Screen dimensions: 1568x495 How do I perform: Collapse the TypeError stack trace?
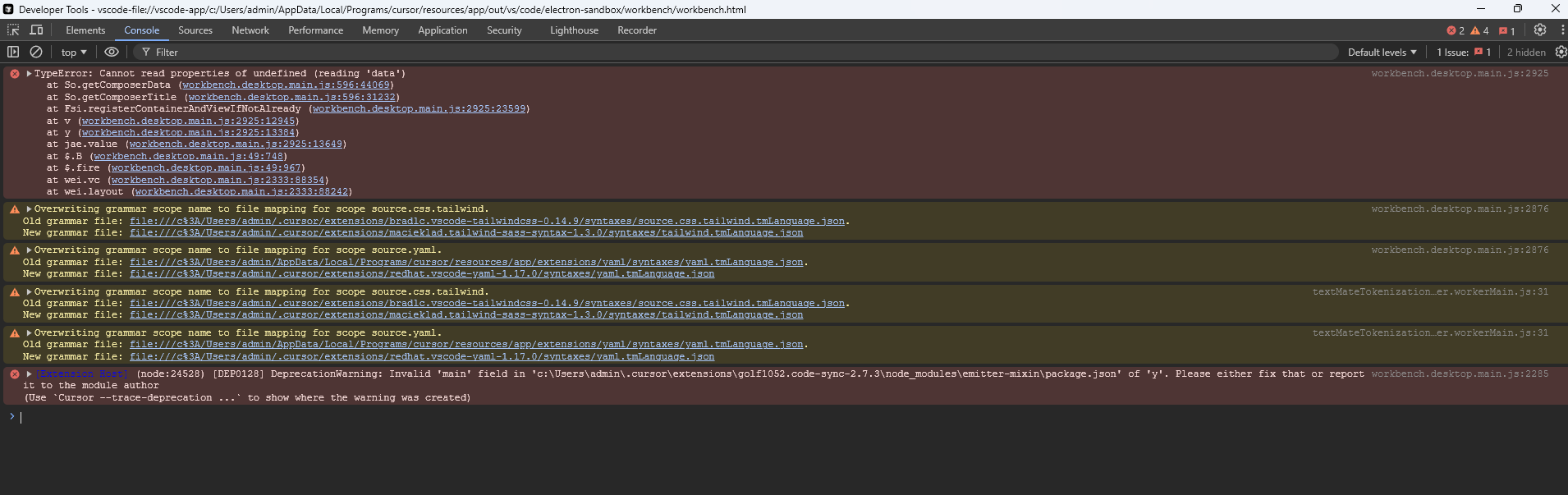[x=29, y=73]
